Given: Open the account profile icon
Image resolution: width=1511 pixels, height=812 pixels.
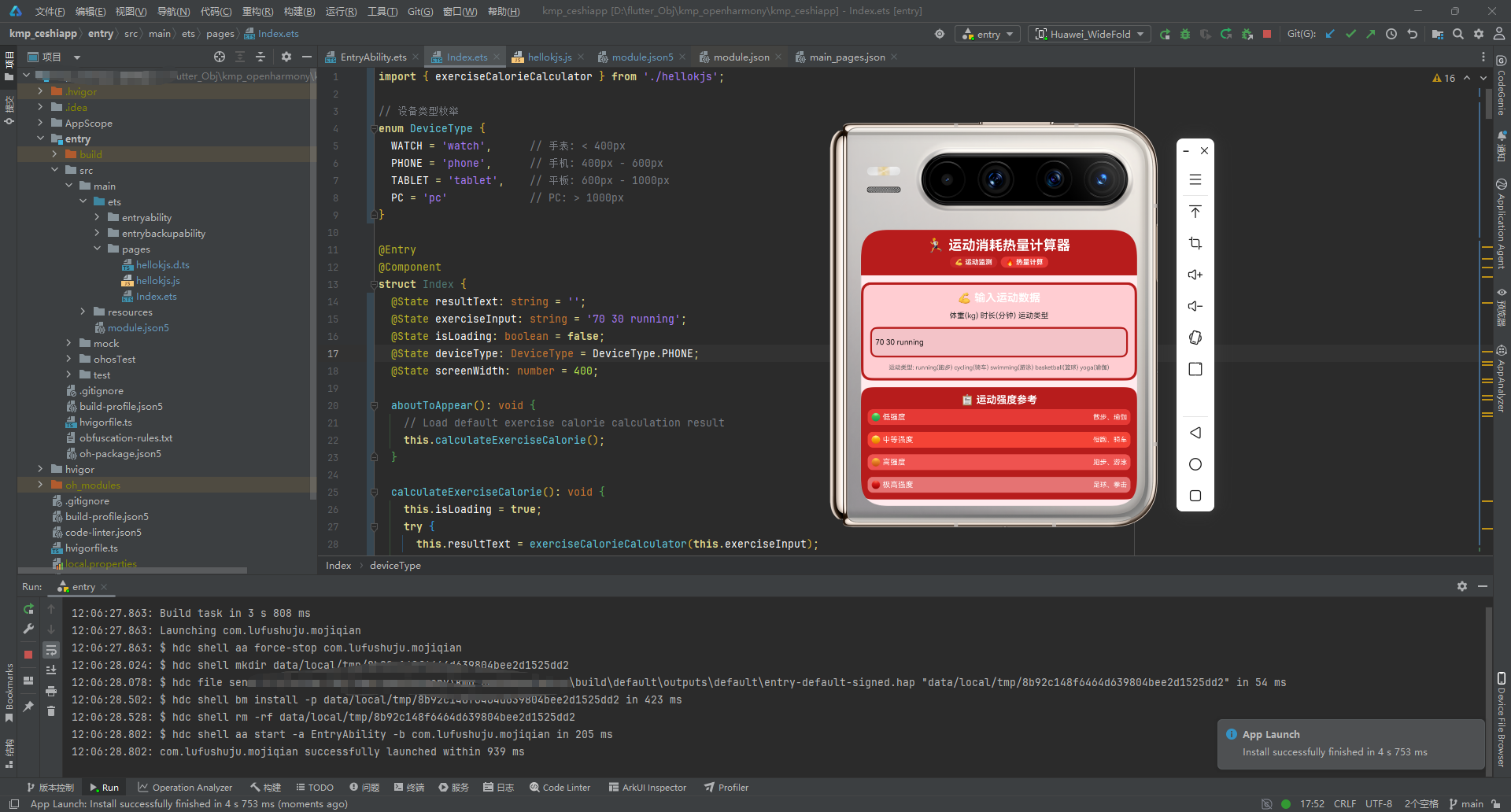Looking at the screenshot, I should 1499,34.
